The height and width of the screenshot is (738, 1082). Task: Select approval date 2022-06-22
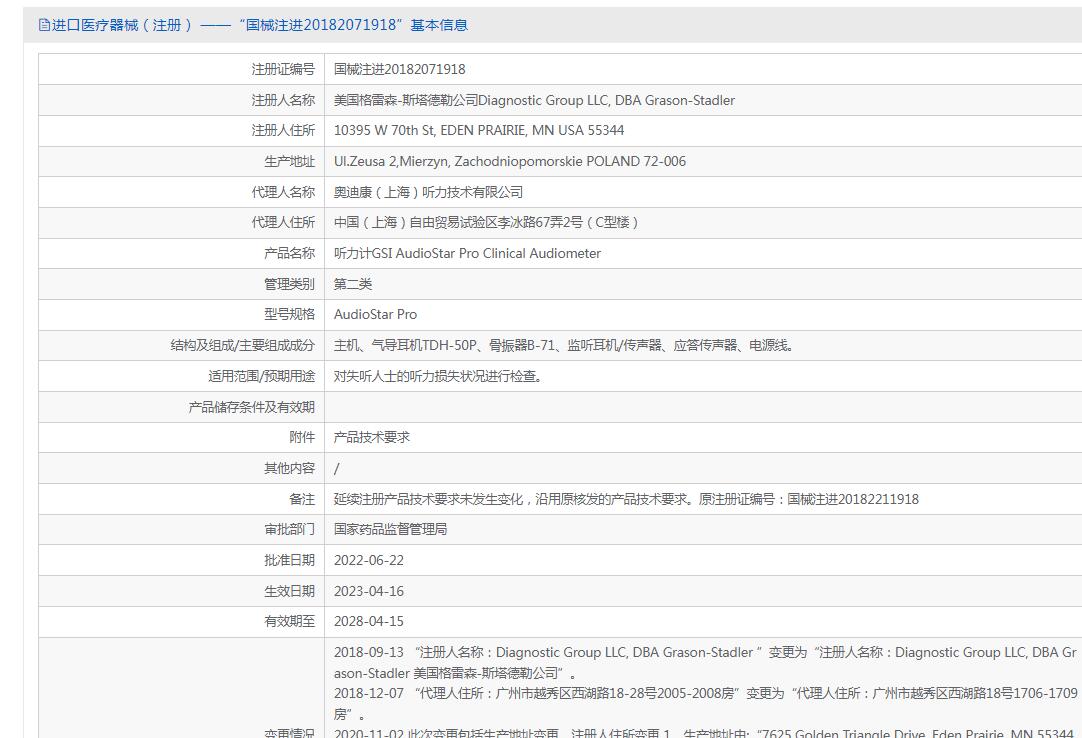368,560
